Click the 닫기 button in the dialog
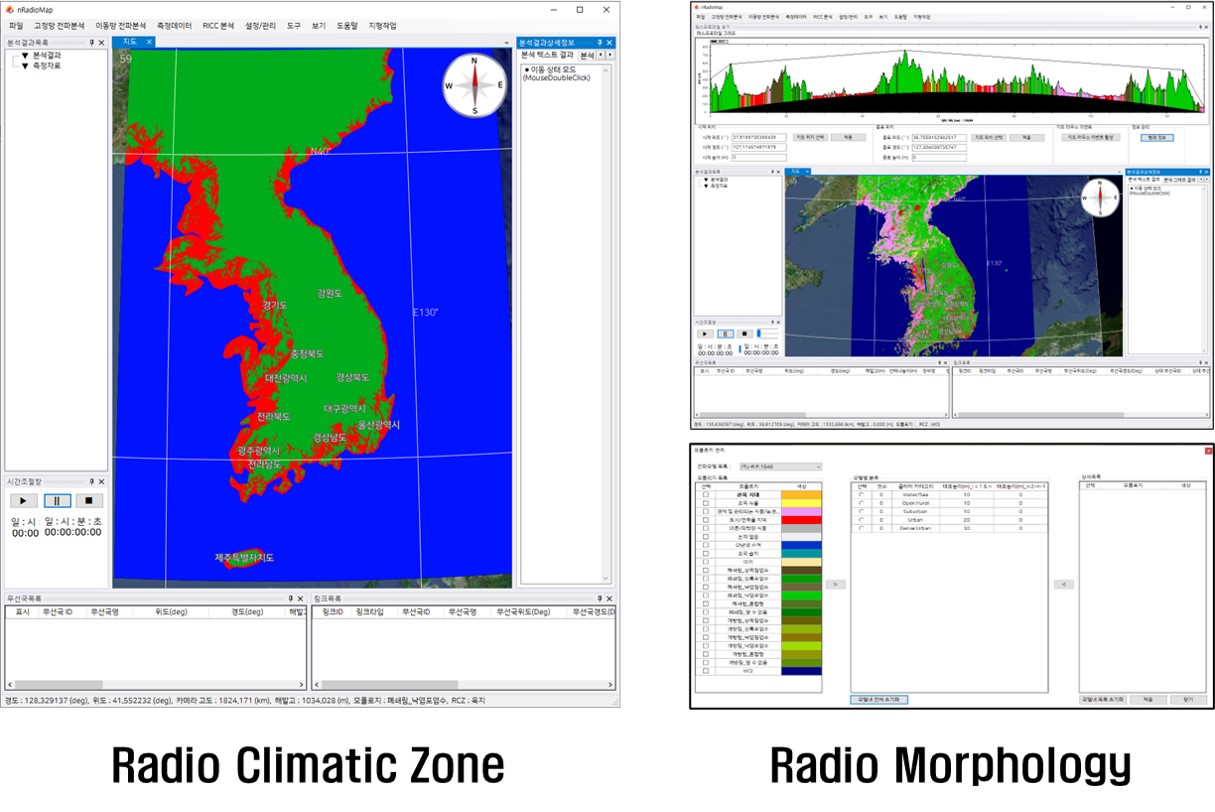 pos(1188,699)
